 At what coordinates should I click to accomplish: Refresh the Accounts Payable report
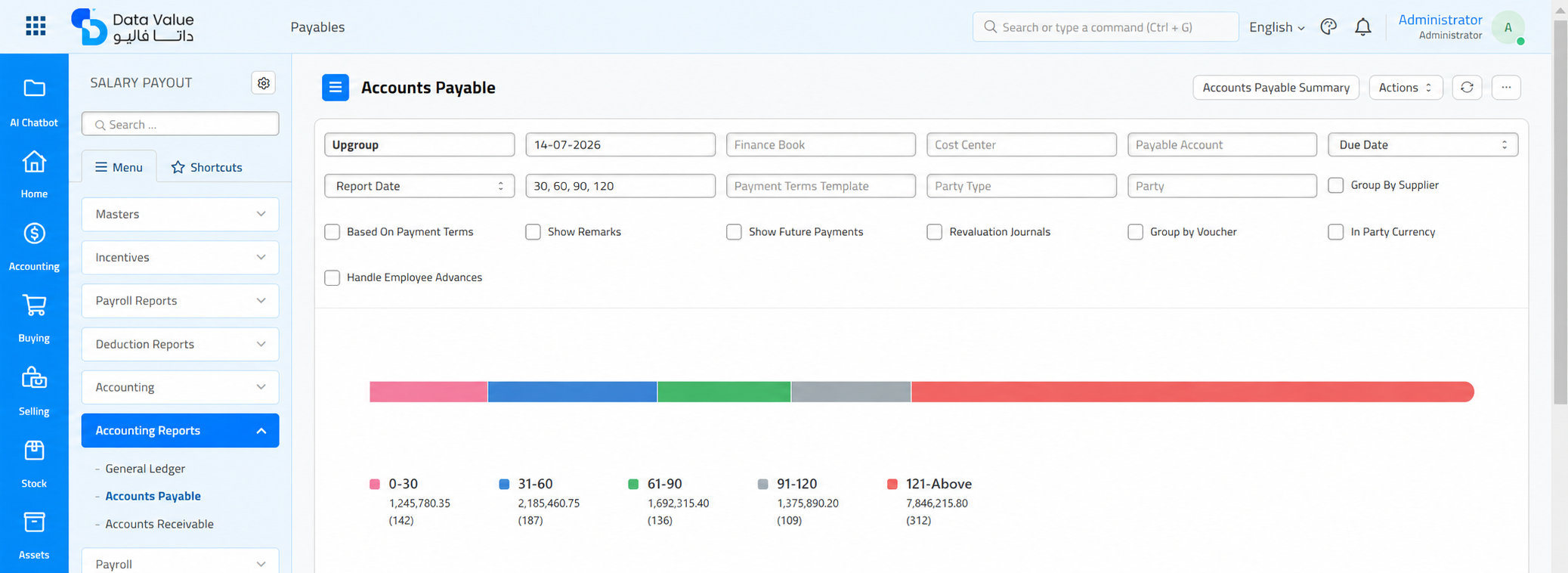coord(1467,88)
